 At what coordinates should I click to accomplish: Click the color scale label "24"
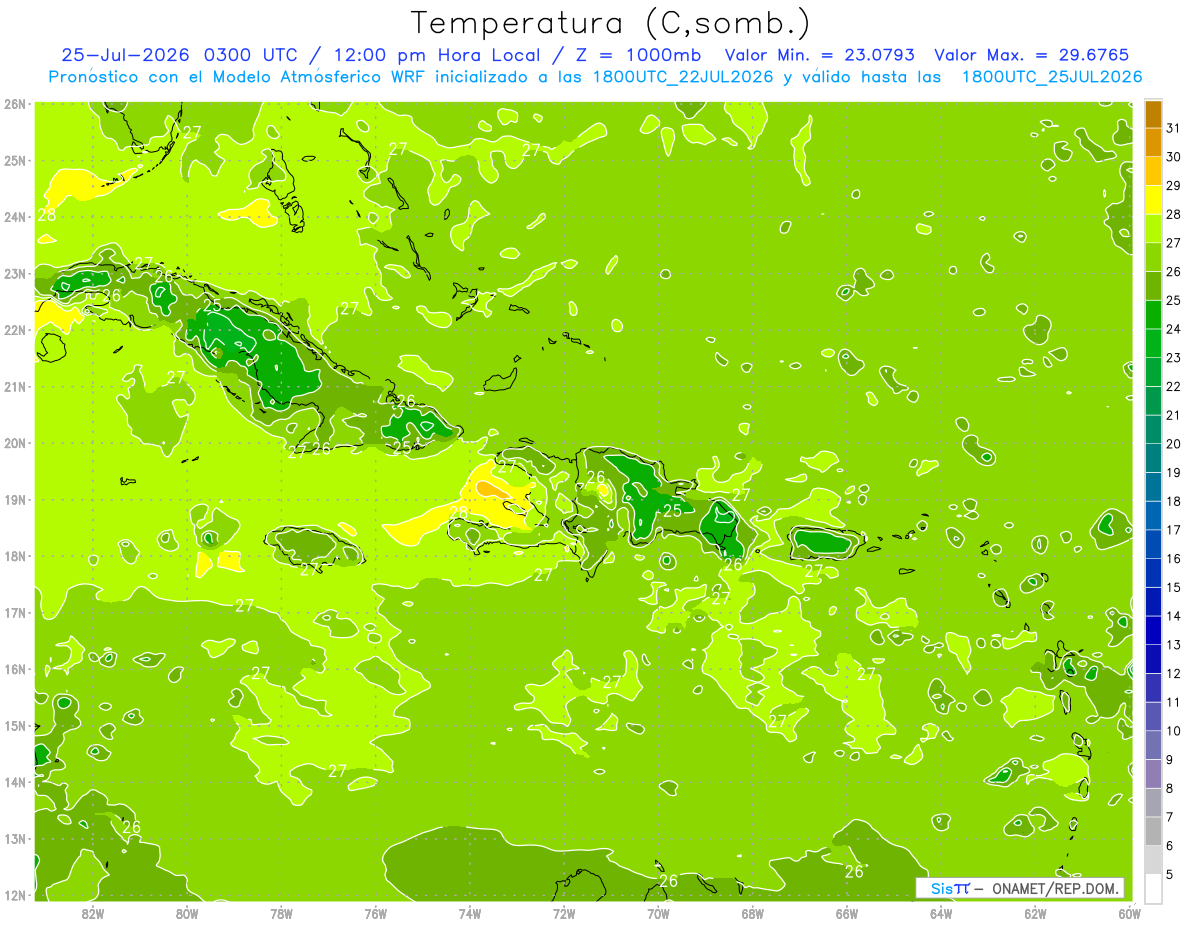click(1173, 329)
